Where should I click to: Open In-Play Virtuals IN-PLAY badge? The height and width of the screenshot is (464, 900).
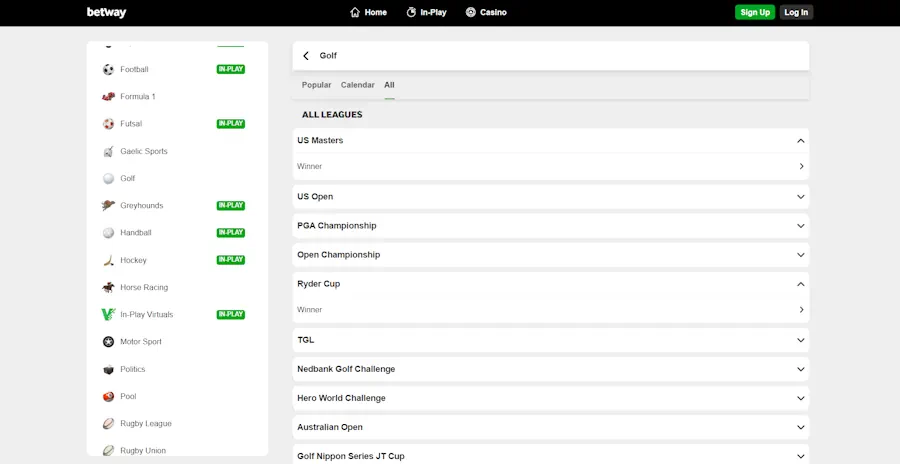pos(231,315)
